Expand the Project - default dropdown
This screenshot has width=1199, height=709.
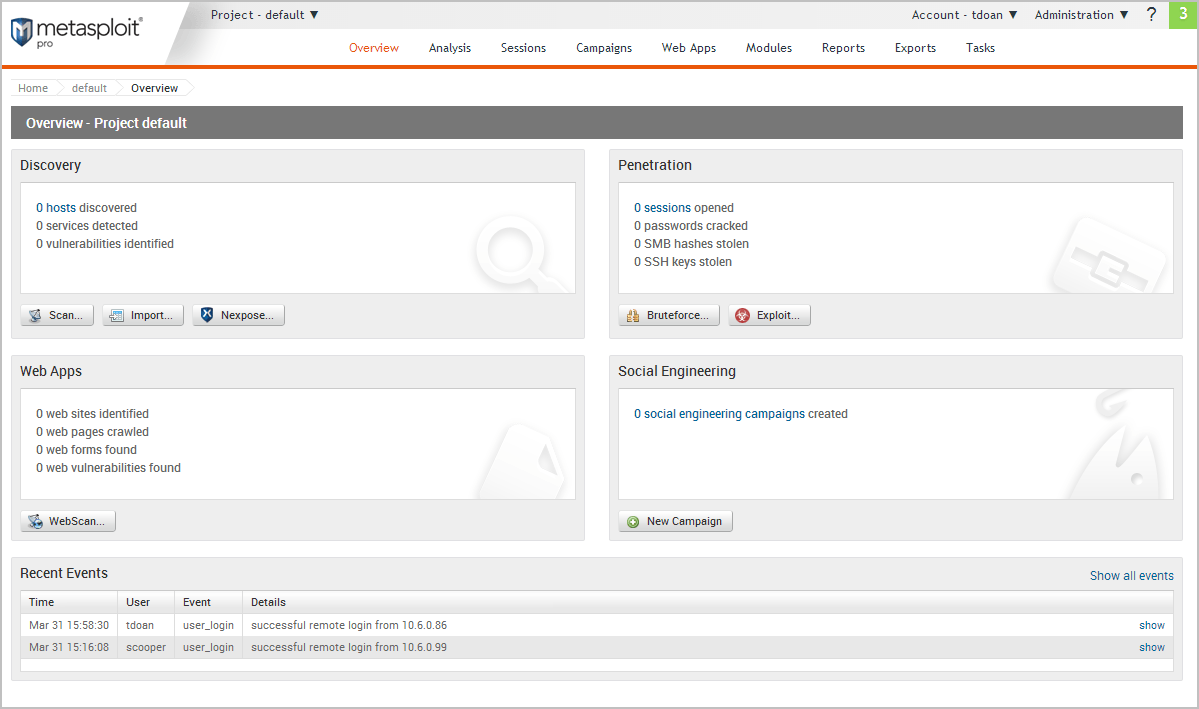pyautogui.click(x=265, y=15)
